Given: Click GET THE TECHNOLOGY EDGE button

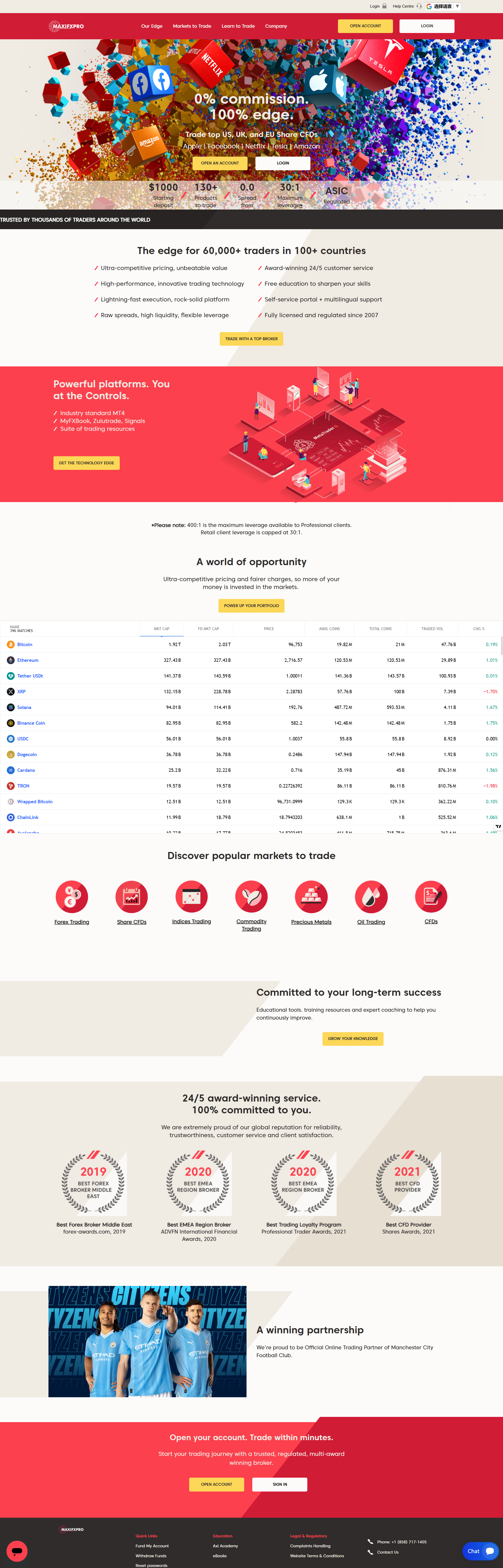Looking at the screenshot, I should pyautogui.click(x=86, y=463).
